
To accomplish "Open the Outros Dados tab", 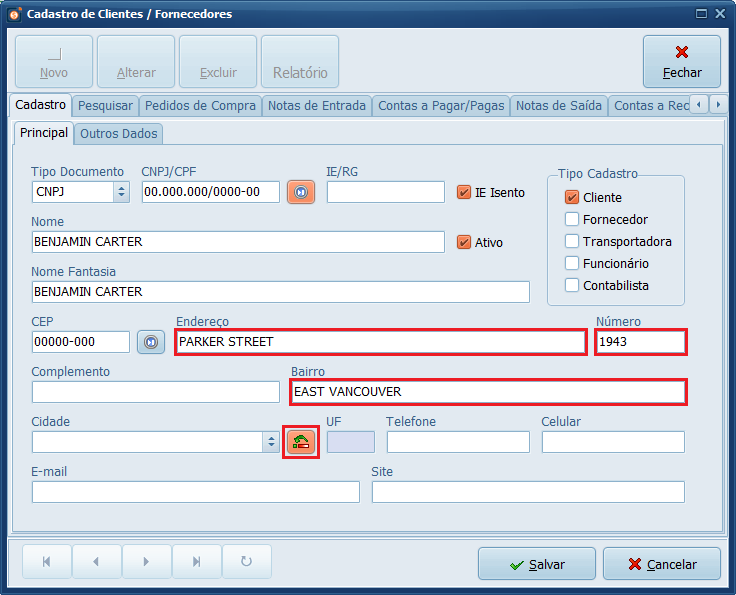I will point(119,133).
